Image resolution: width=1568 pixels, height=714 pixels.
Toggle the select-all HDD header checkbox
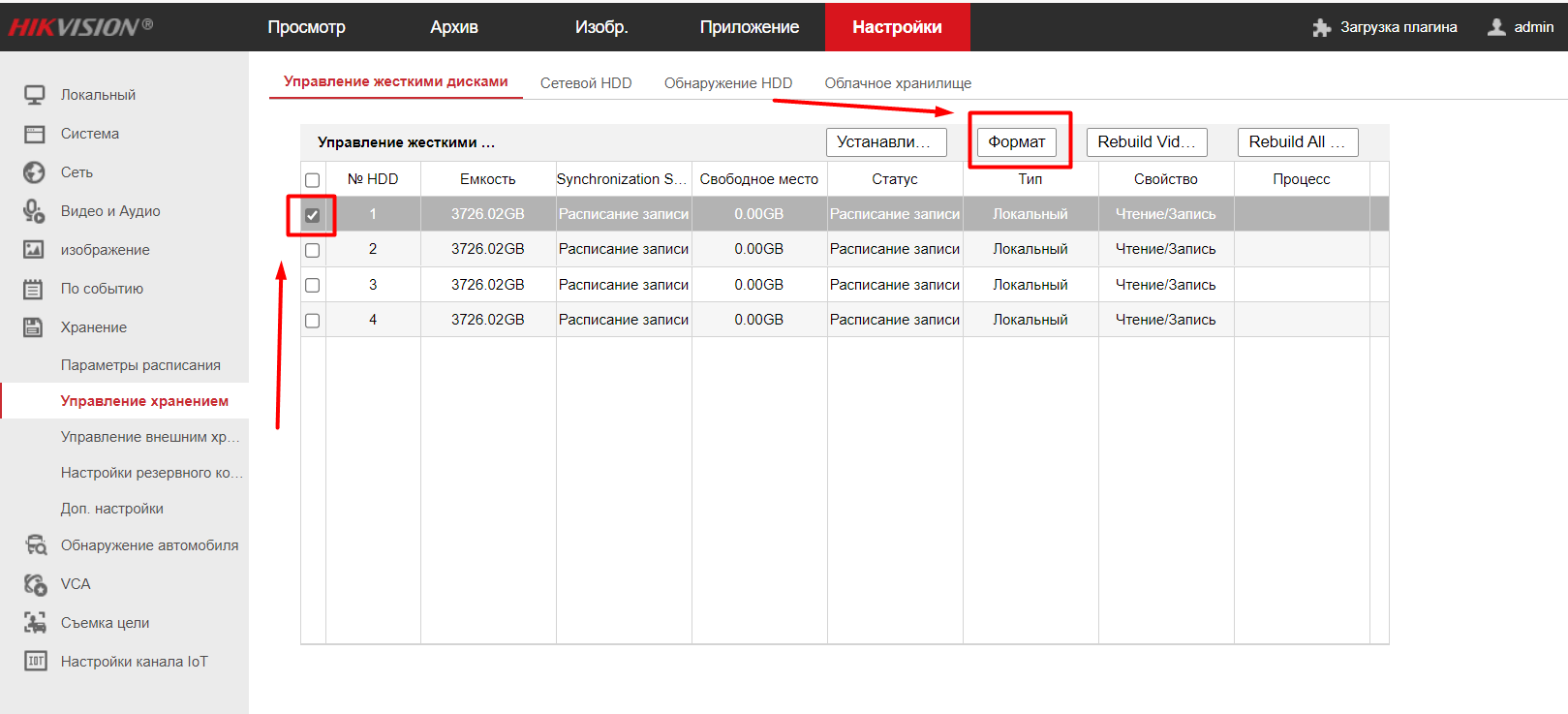(x=312, y=180)
